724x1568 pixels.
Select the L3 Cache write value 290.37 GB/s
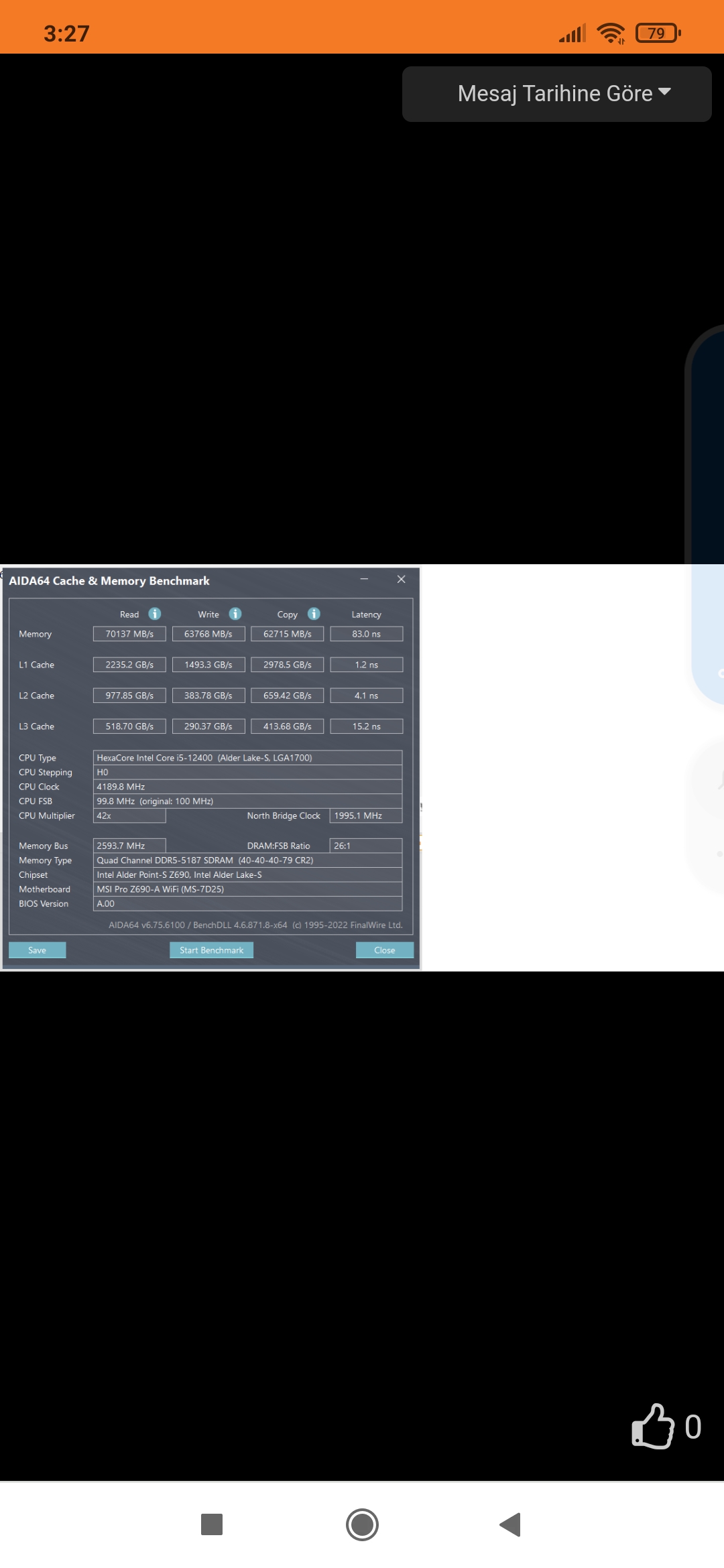pyautogui.click(x=208, y=726)
